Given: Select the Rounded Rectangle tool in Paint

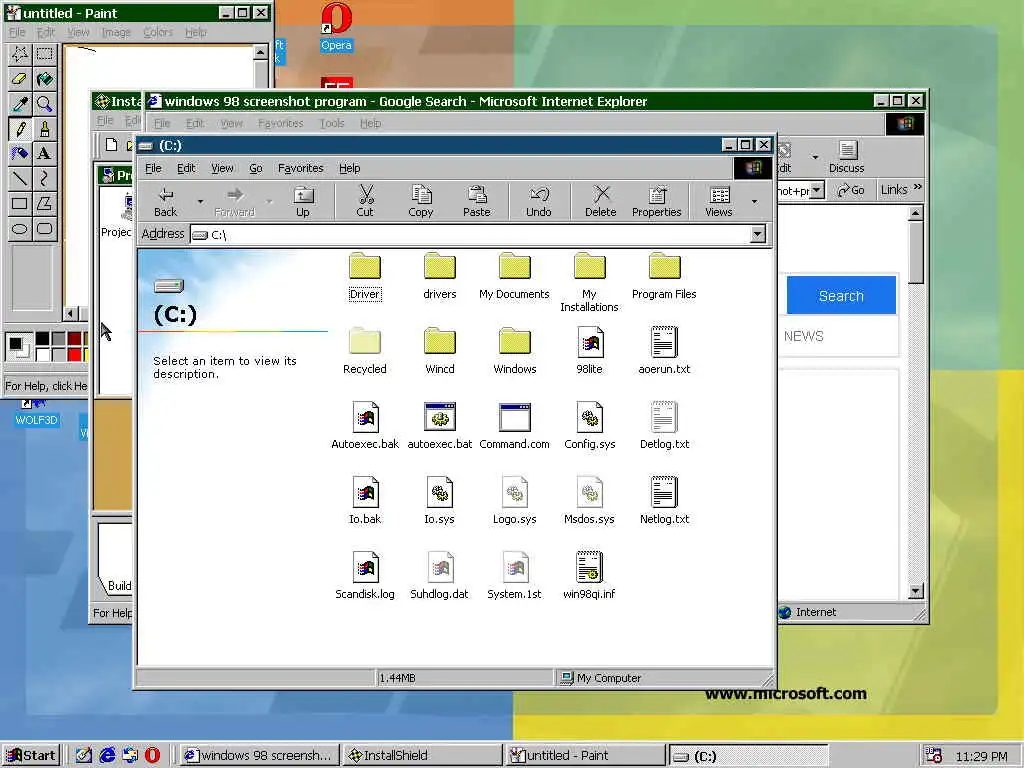Looking at the screenshot, I should (44, 229).
